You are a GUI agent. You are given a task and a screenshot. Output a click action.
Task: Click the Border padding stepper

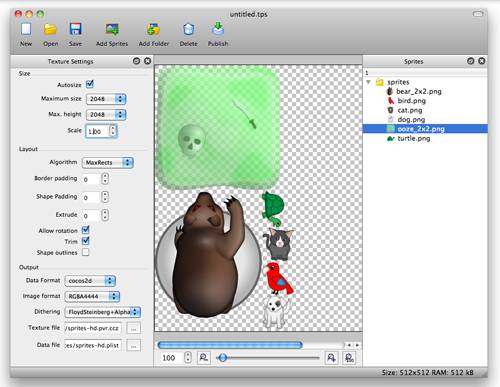click(x=105, y=179)
